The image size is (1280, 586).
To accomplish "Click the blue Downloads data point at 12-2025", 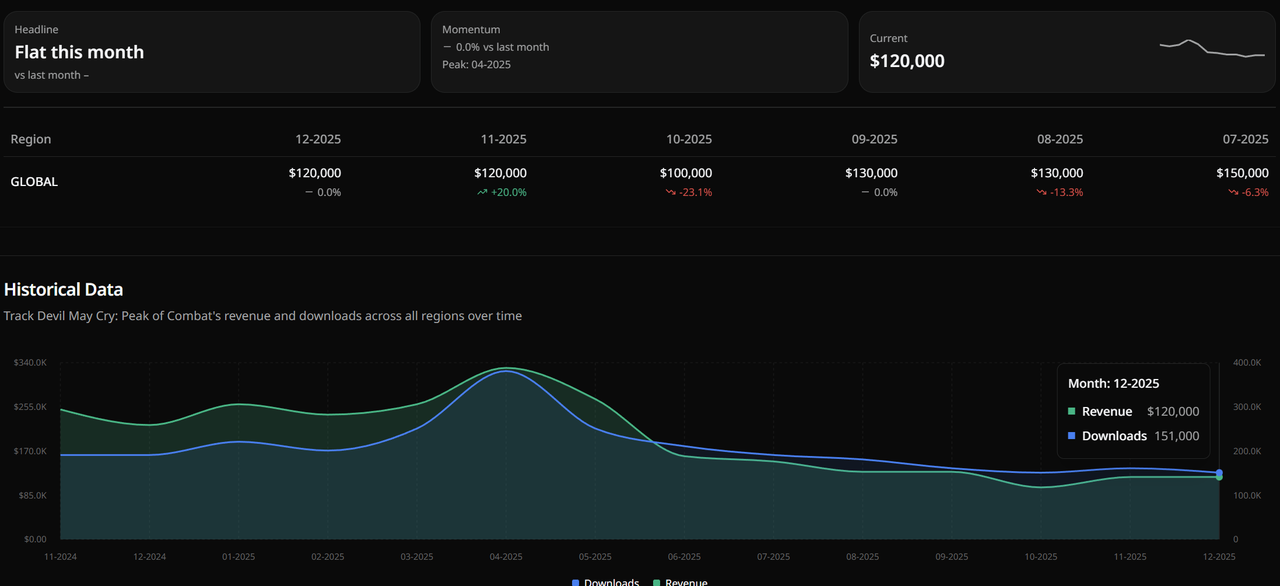I will [1219, 472].
